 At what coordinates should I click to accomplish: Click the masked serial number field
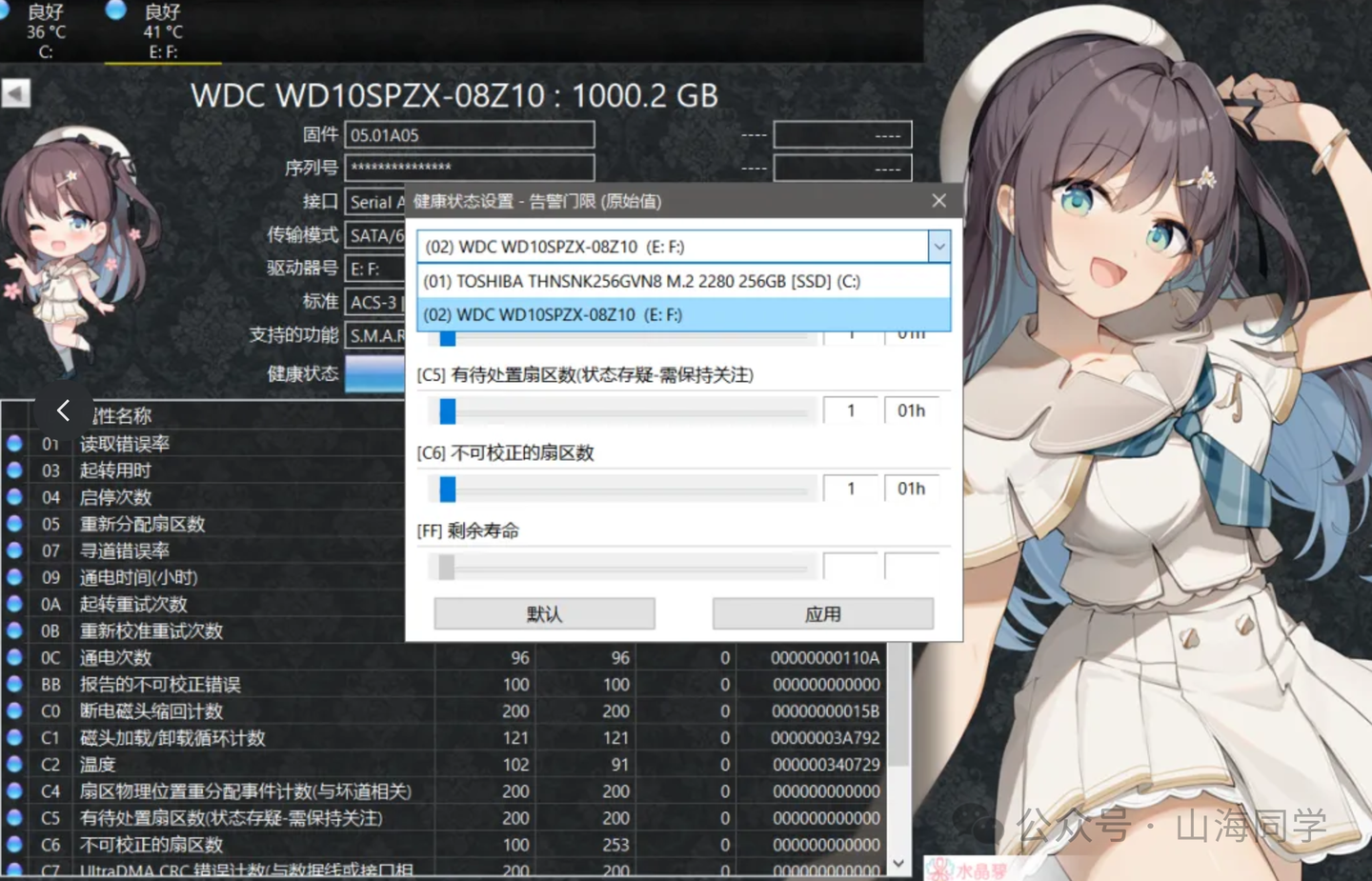pos(470,168)
